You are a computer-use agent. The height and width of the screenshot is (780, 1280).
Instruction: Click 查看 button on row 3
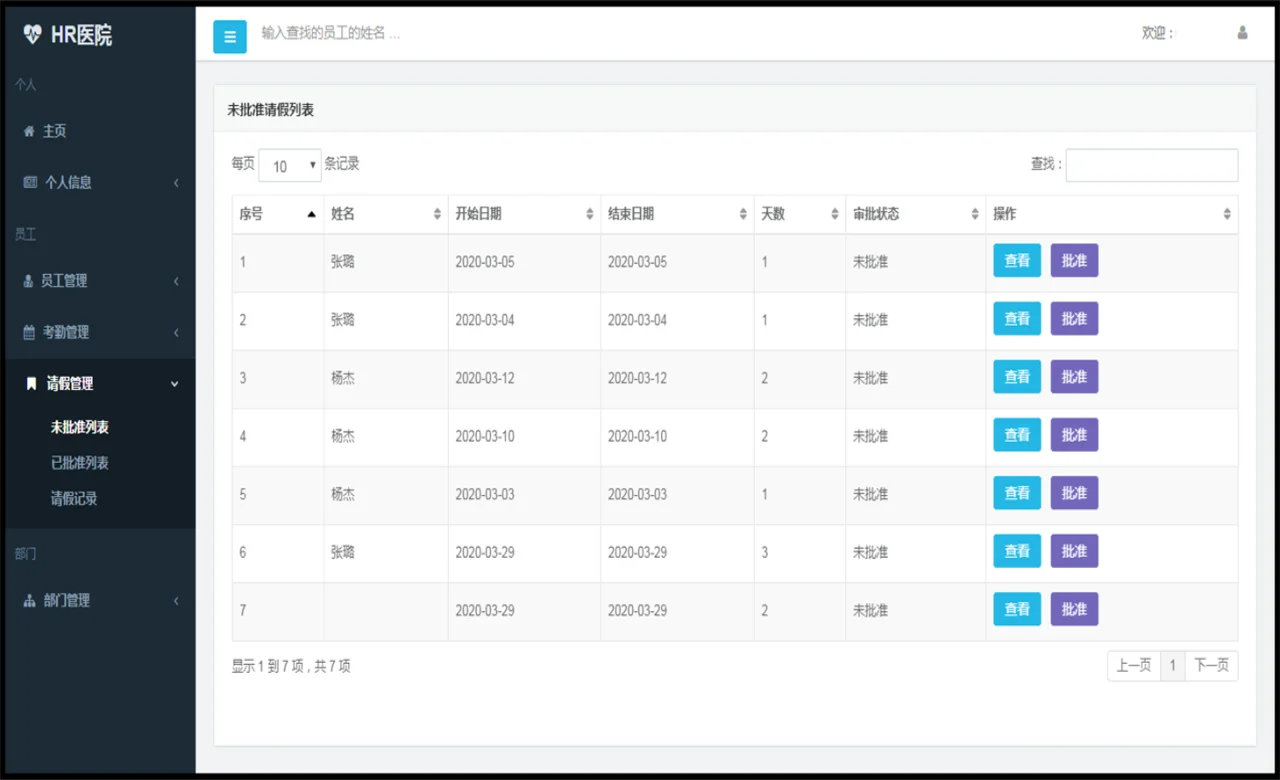coord(1016,377)
